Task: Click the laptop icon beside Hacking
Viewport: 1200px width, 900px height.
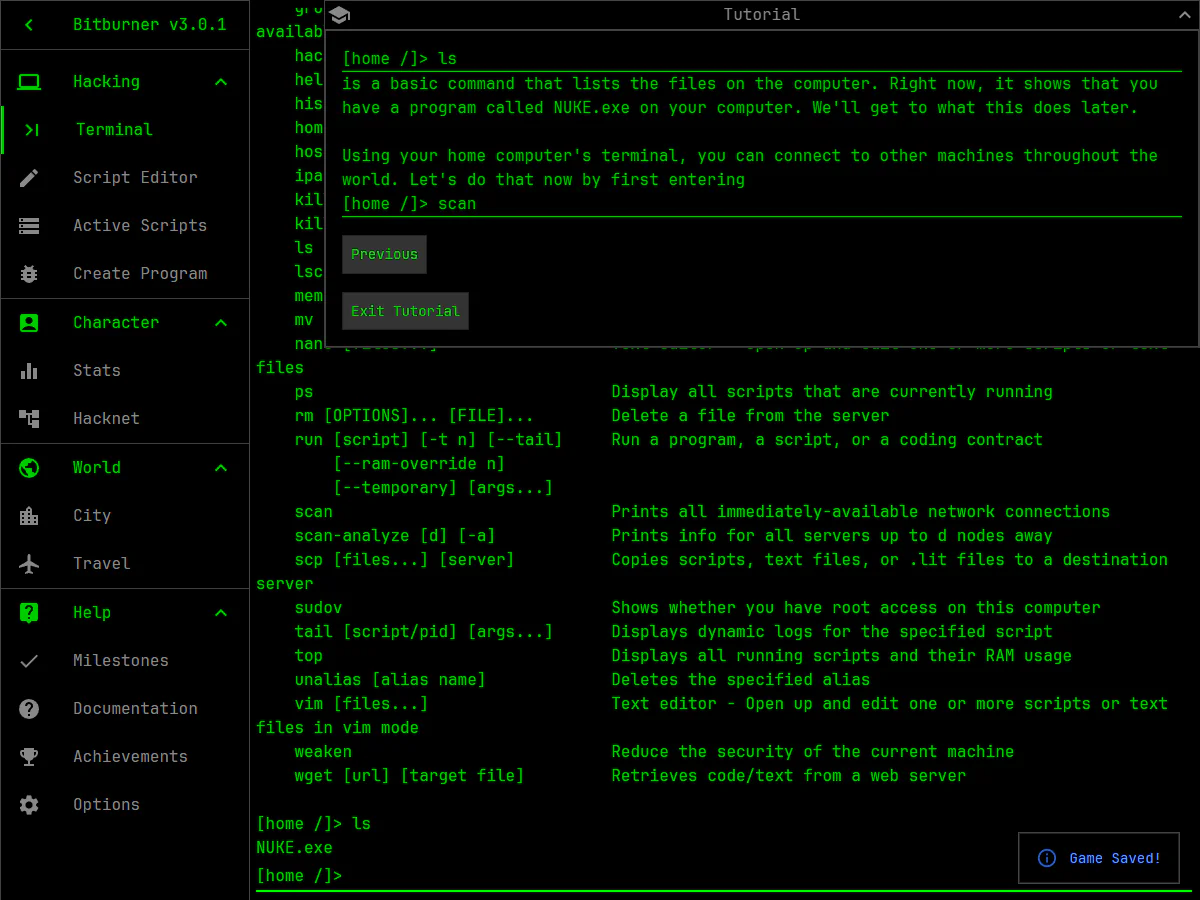Action: coord(29,82)
